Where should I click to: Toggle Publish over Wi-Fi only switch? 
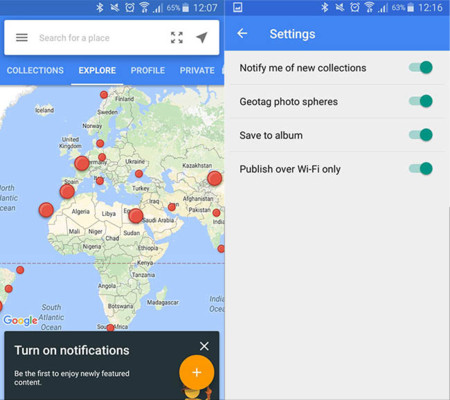[x=421, y=169]
